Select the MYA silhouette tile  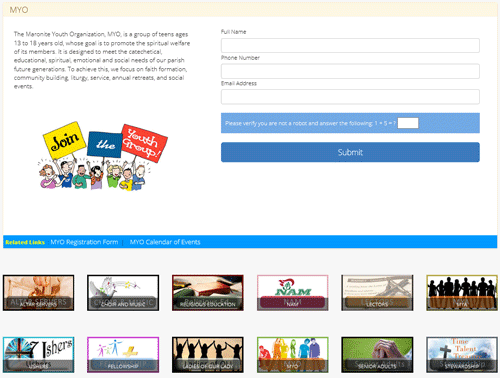pyautogui.click(x=462, y=293)
